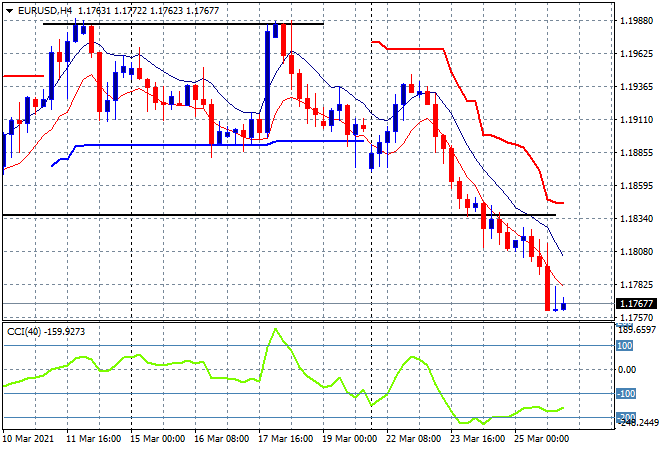Click the 25 Mar 00:00 time label
The height and width of the screenshot is (450, 660).
point(541,439)
